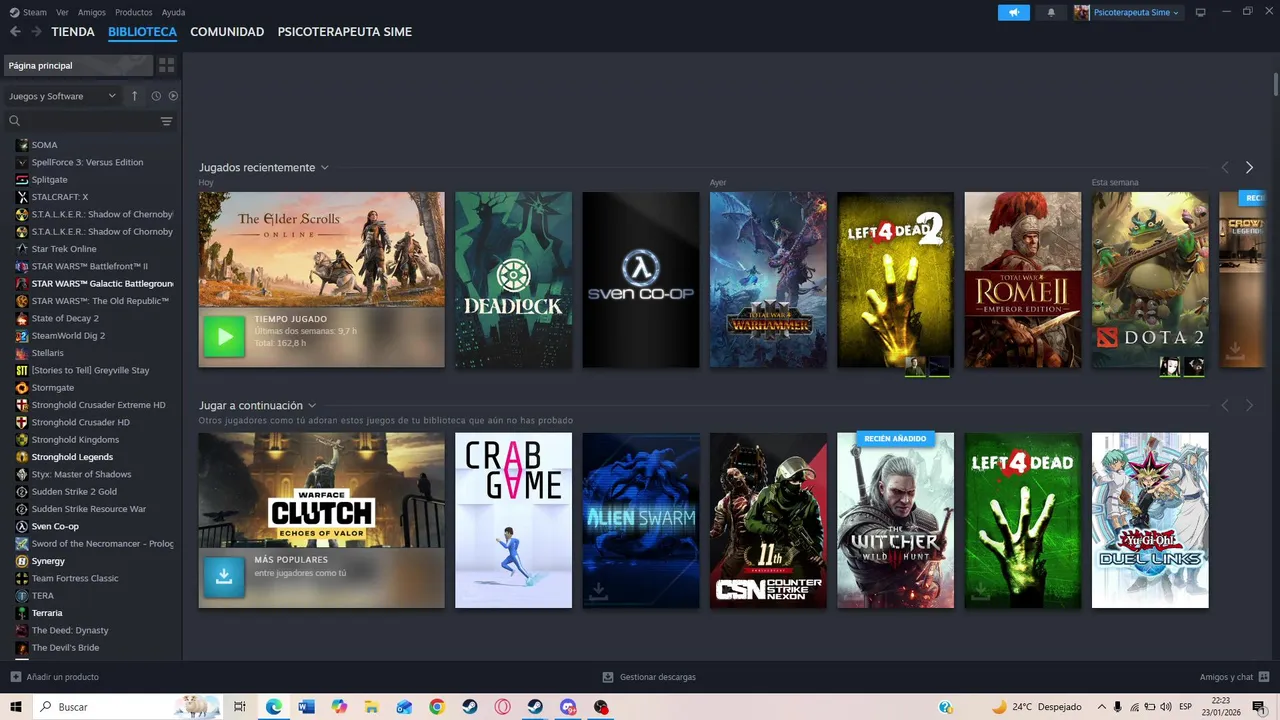Open Outlook from the taskbar

coord(404,707)
